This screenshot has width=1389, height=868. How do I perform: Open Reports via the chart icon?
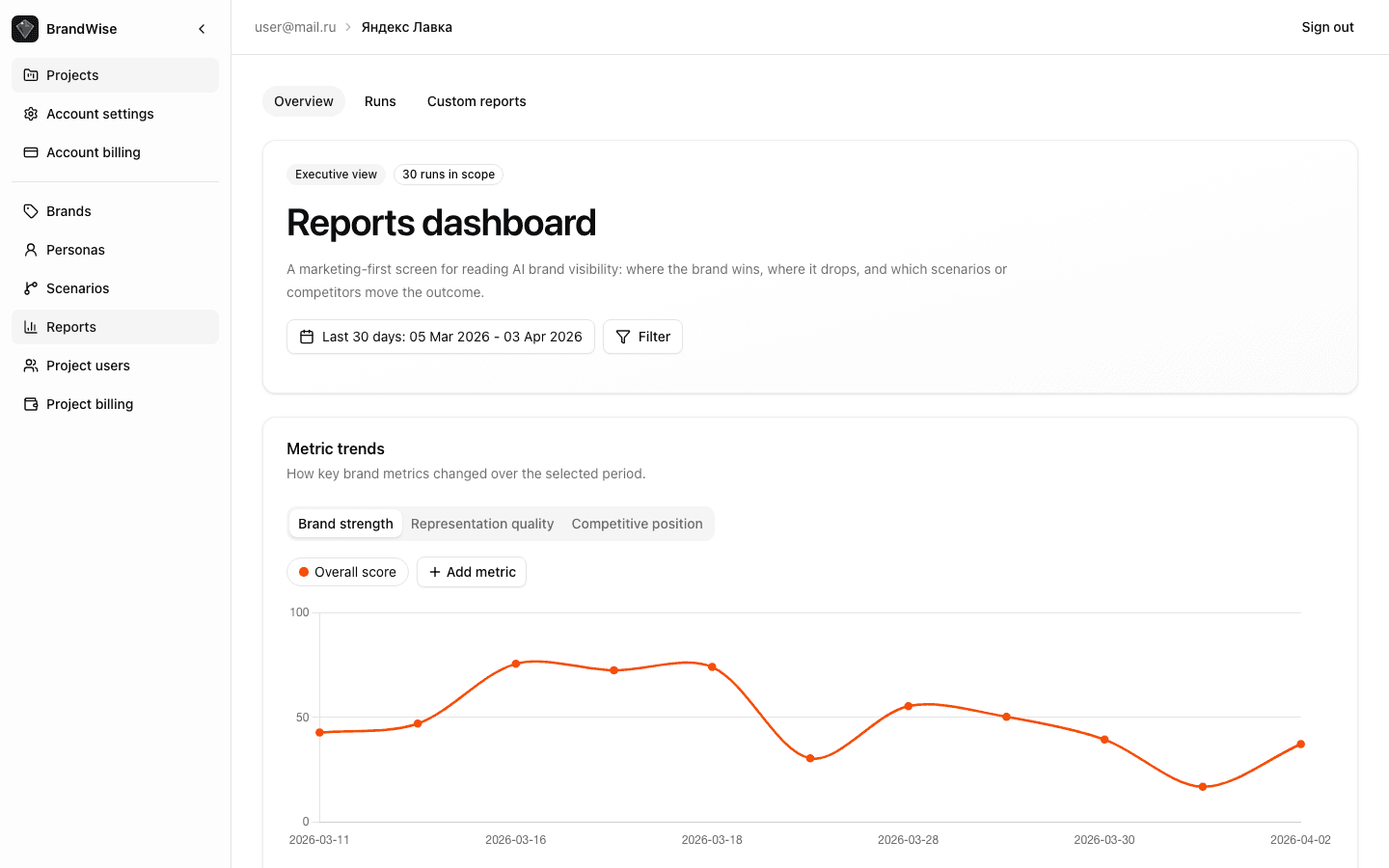click(x=32, y=326)
